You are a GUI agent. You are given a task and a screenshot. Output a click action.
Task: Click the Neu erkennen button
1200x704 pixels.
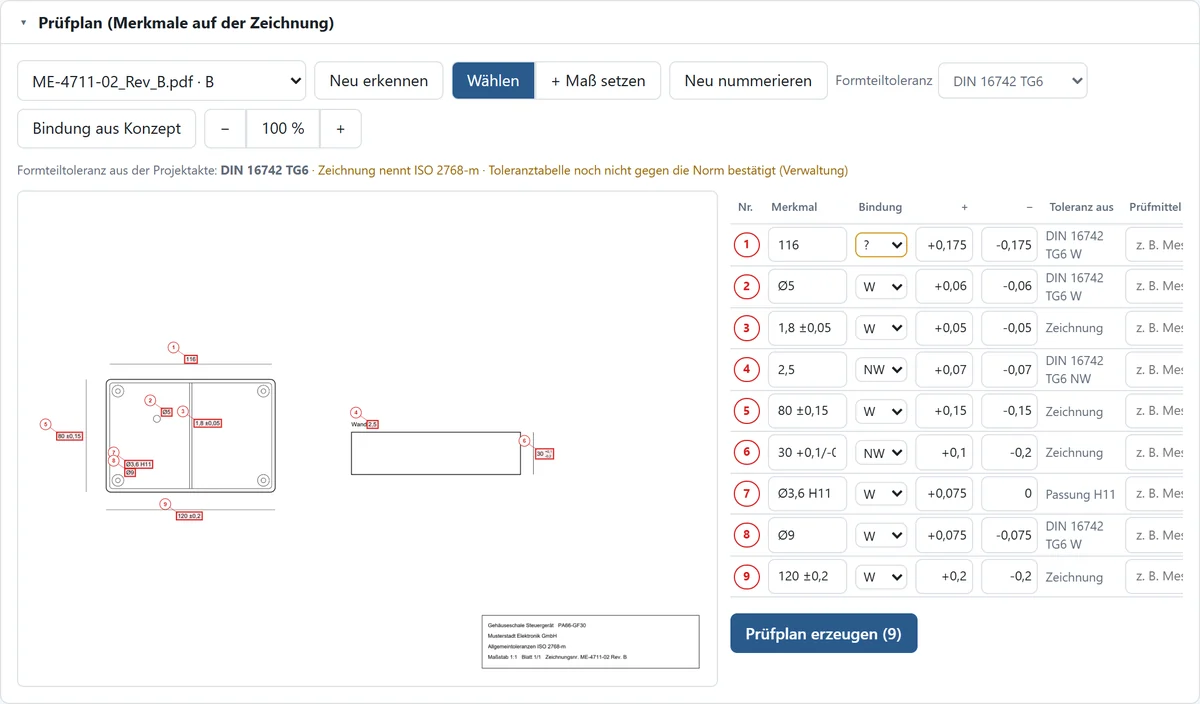tap(379, 81)
